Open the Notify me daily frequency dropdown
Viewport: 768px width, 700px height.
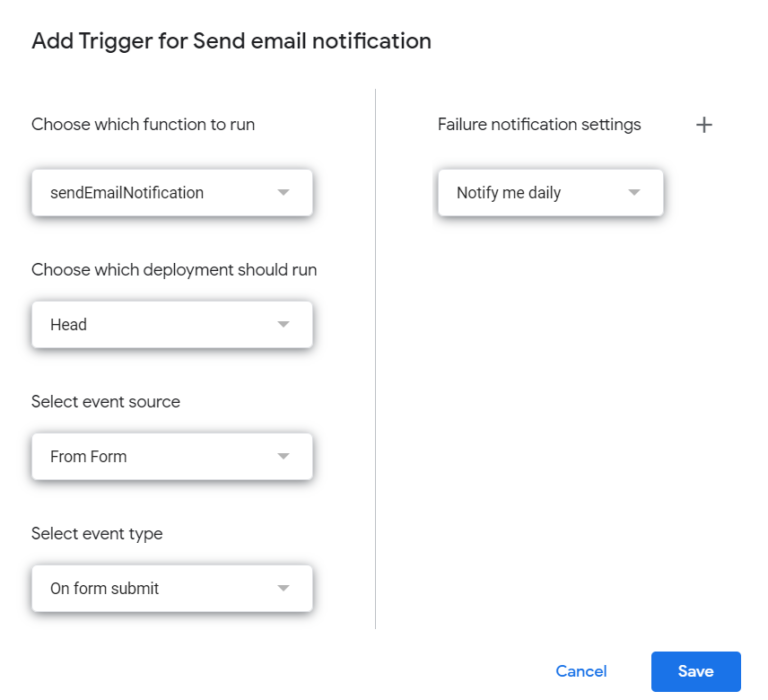point(551,193)
